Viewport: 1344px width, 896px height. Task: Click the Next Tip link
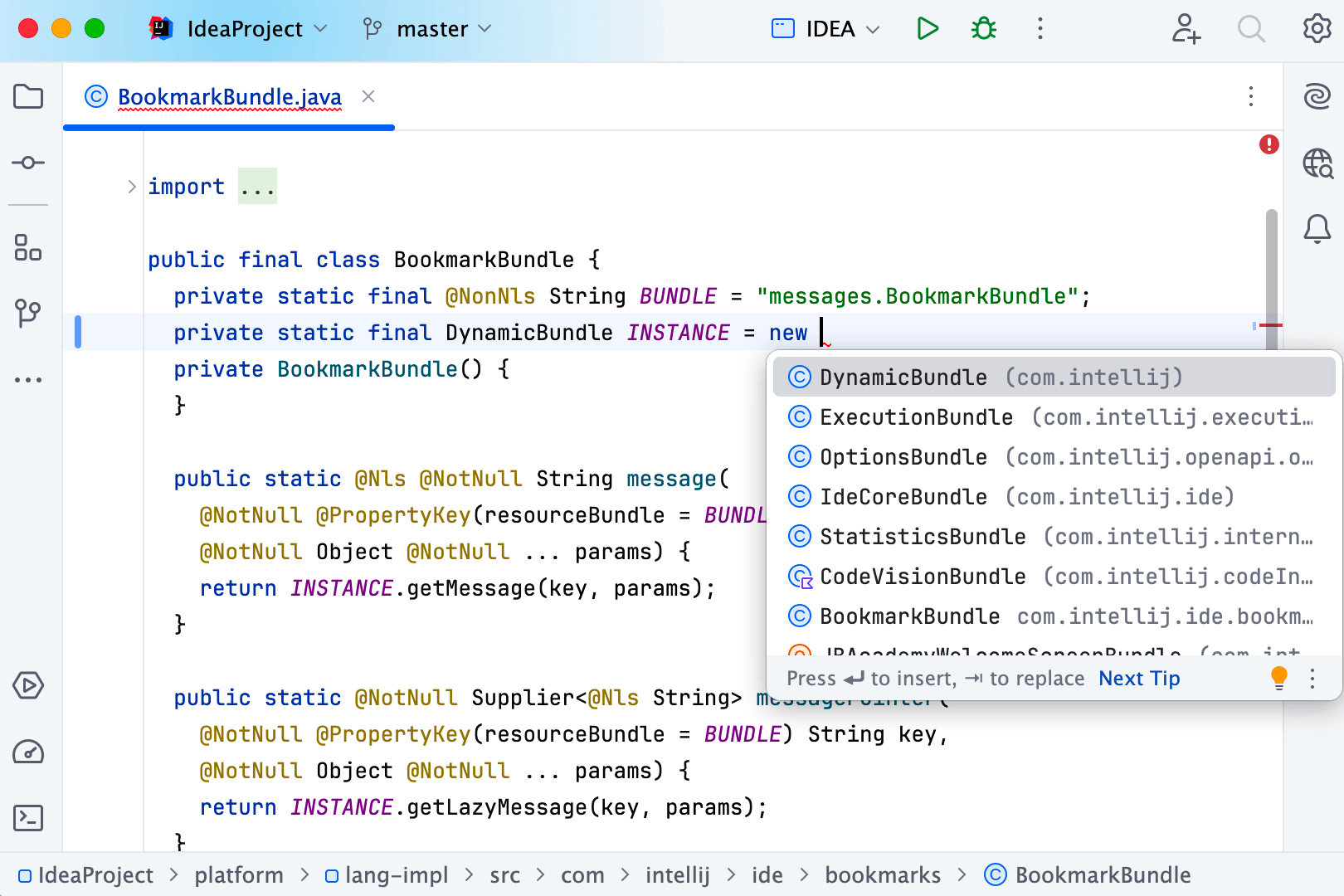point(1139,678)
